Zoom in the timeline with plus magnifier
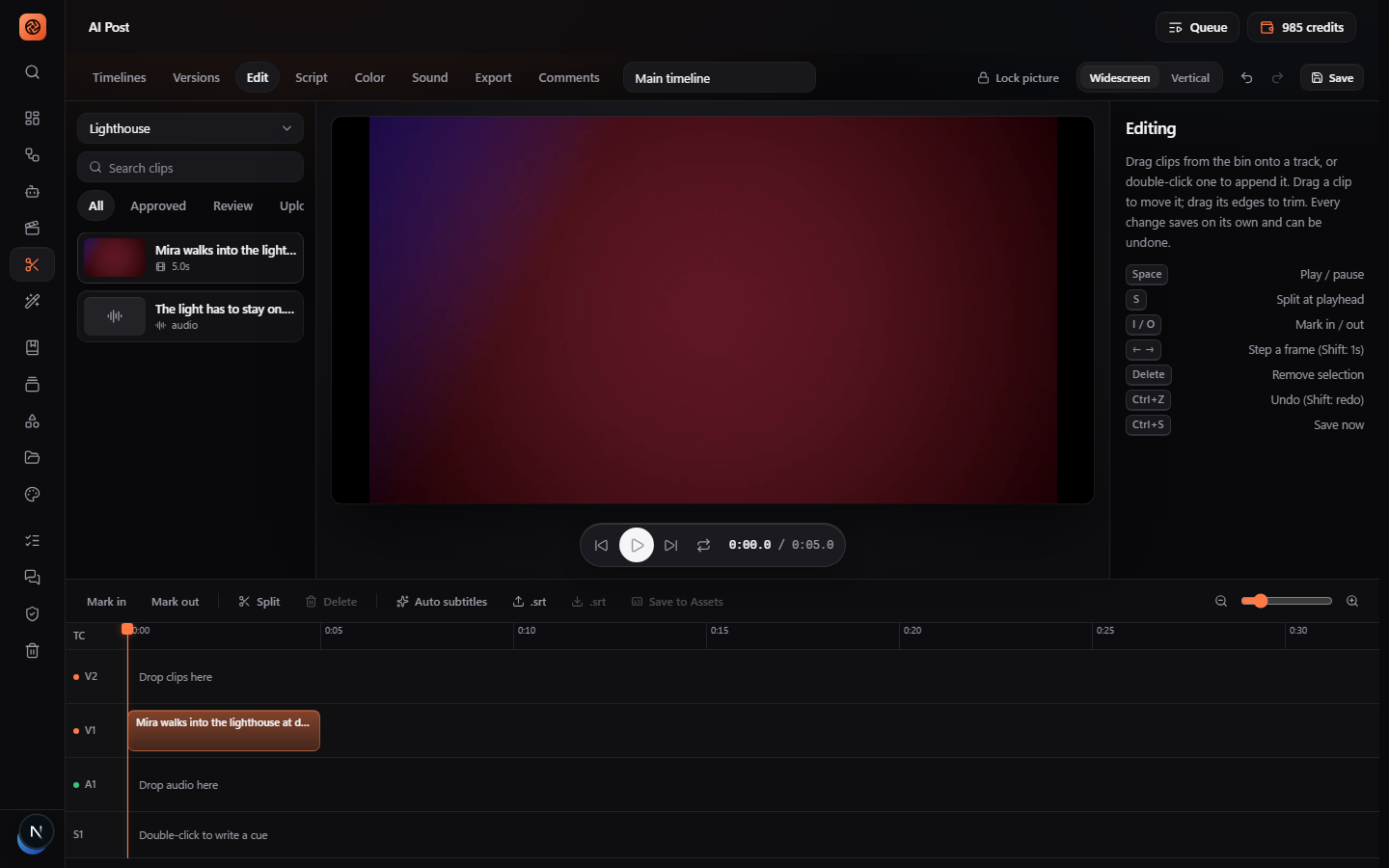Screen dimensions: 1389x868 pyautogui.click(x=1352, y=601)
